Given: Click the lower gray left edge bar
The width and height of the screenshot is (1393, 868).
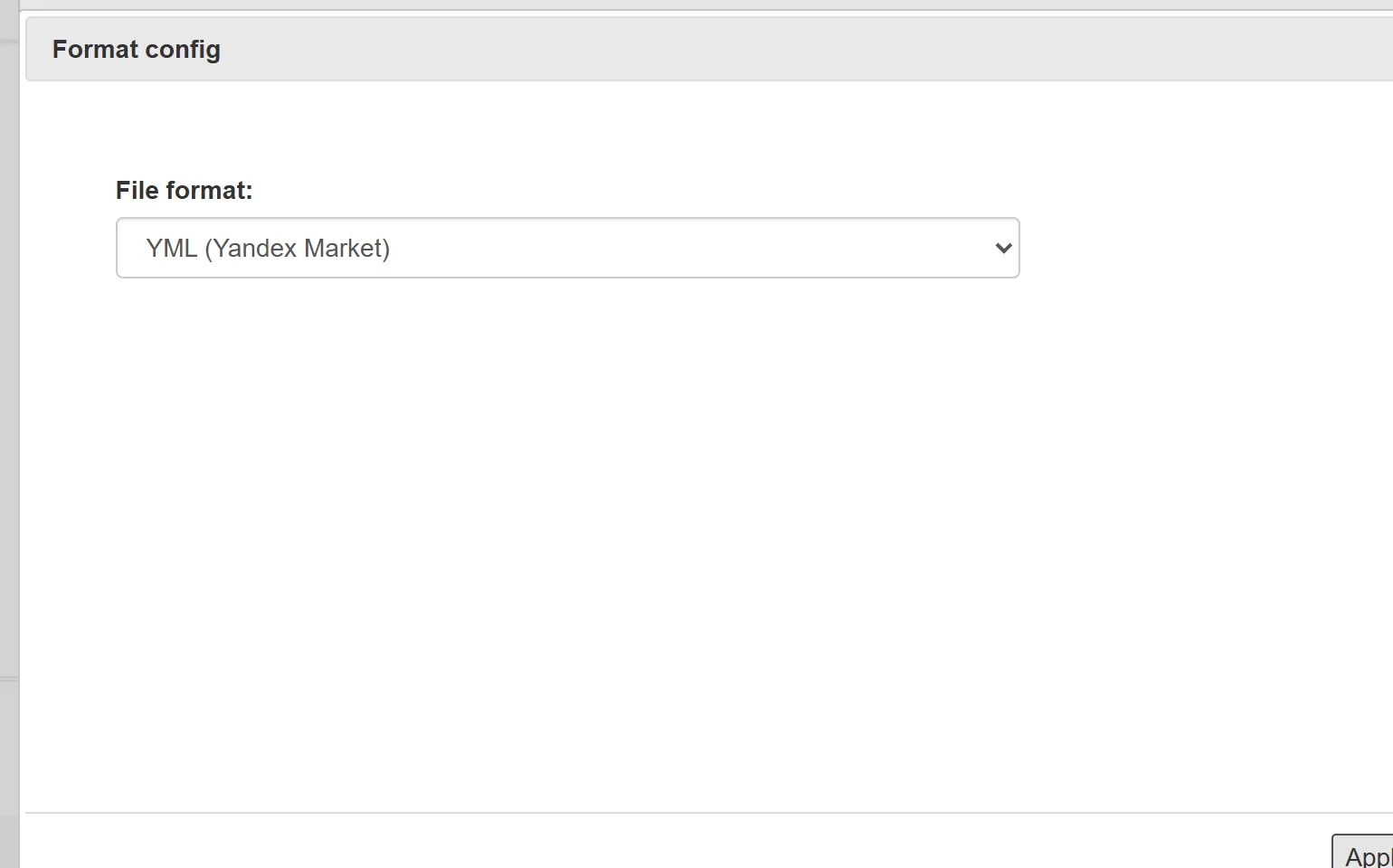Looking at the screenshot, I should (9, 773).
